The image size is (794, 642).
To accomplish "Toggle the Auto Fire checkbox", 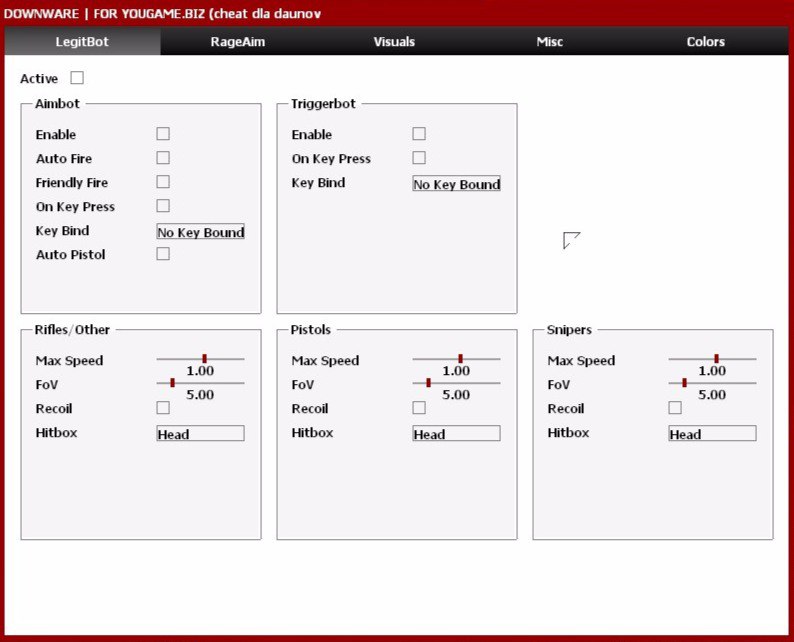I will [163, 158].
